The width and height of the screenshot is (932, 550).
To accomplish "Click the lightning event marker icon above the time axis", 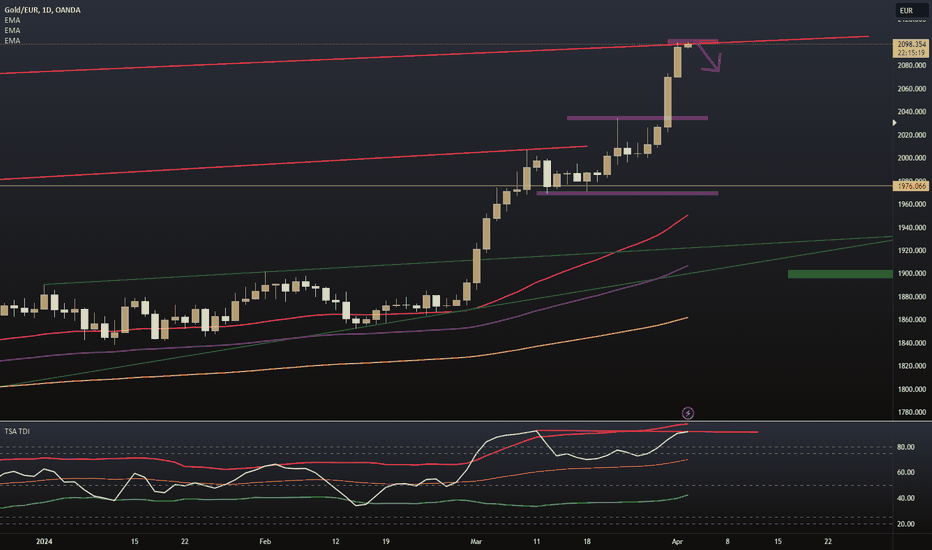I will [688, 413].
